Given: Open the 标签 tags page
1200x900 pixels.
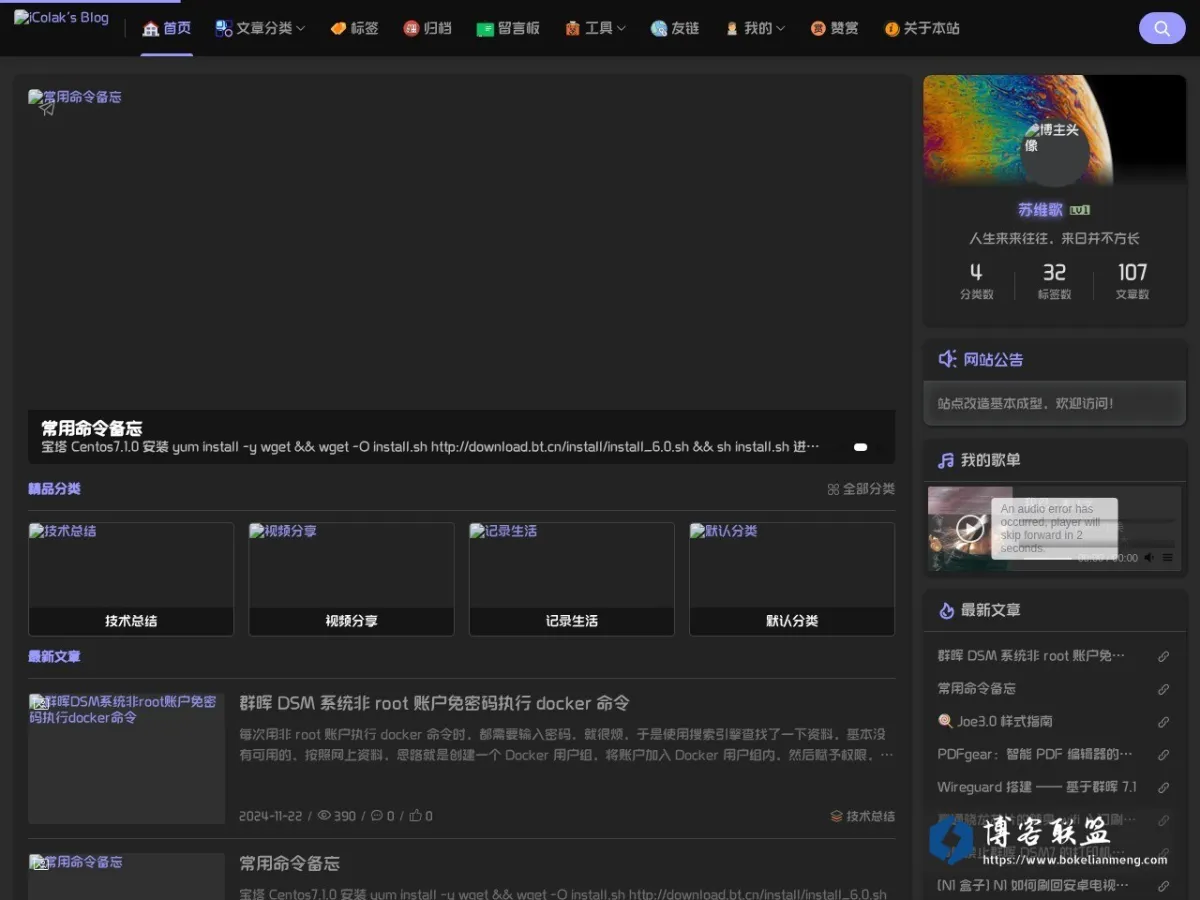Looking at the screenshot, I should 354,28.
